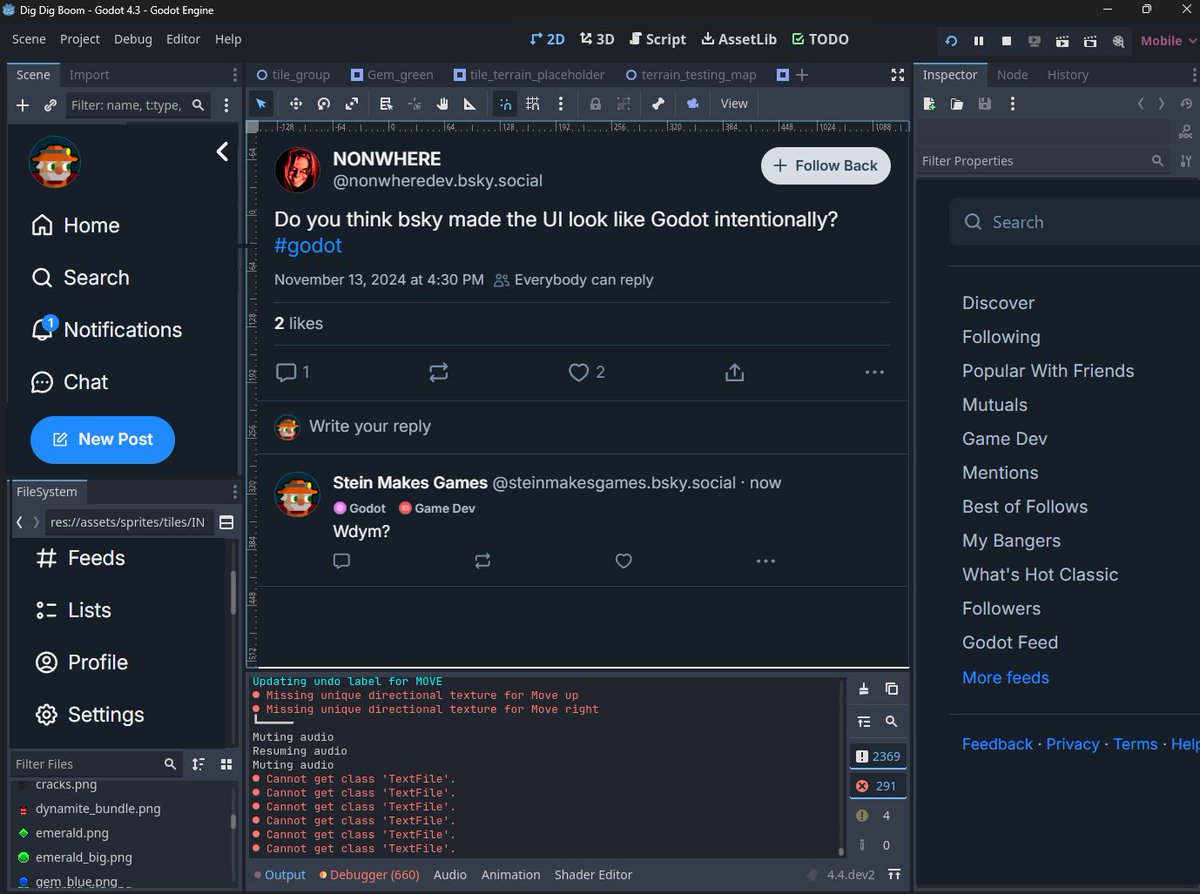Click Follow Back button
Screen dimensions: 1200x894
[826, 166]
